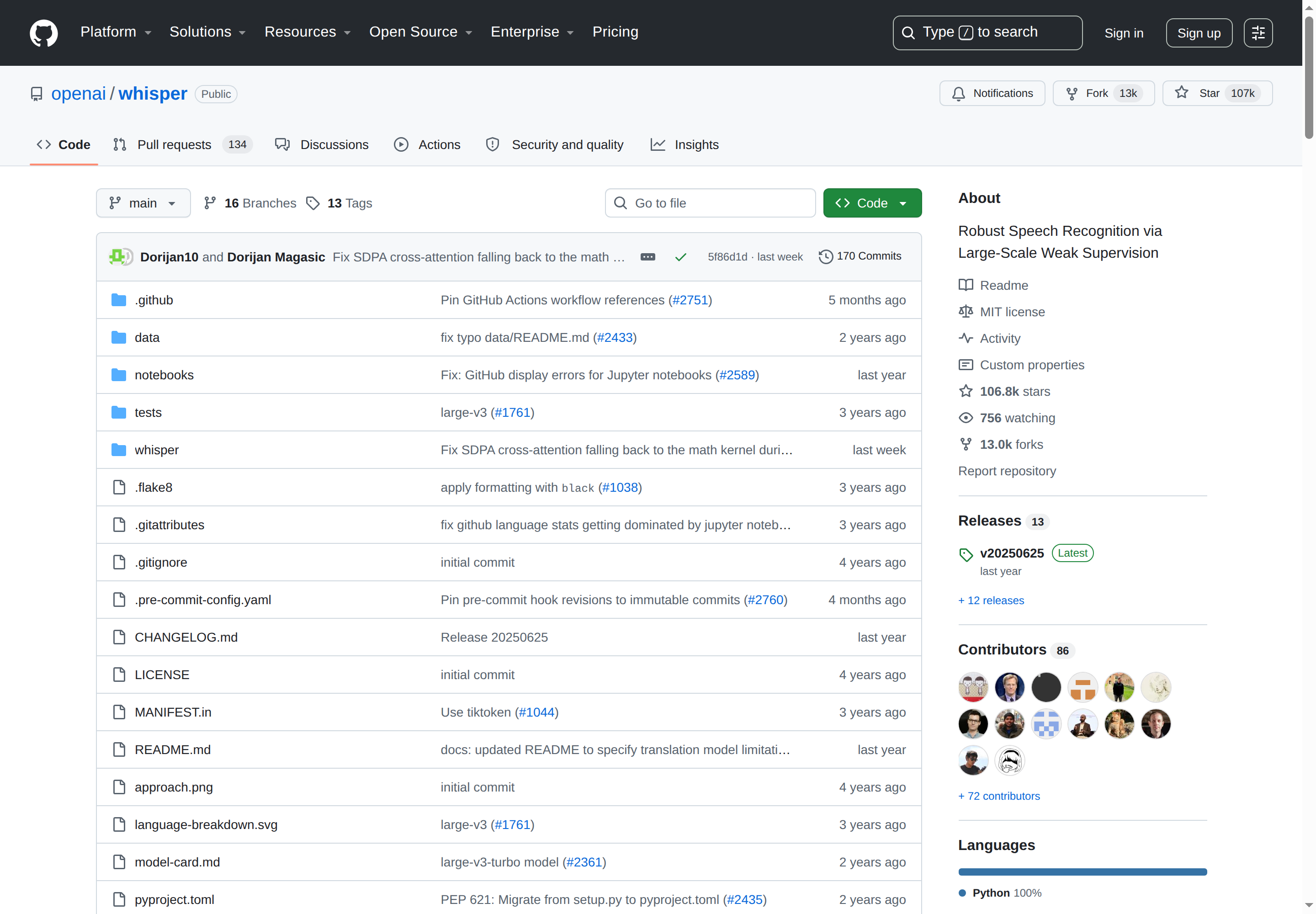Open the notebooks folder
The image size is (1316, 914).
[164, 375]
